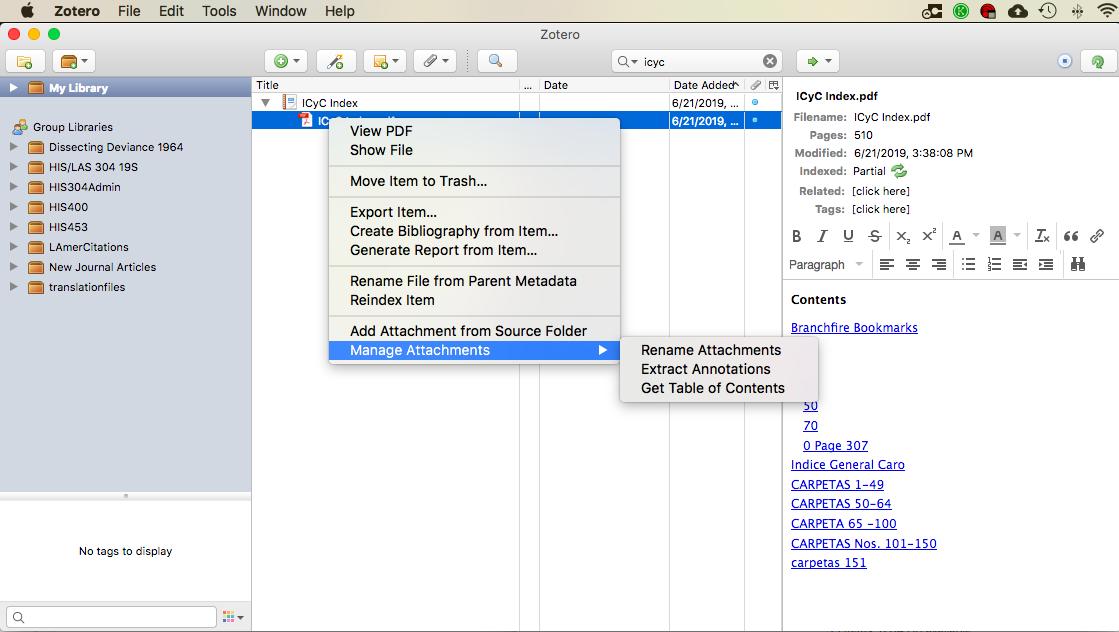Open the New Library dropdown button

74,61
